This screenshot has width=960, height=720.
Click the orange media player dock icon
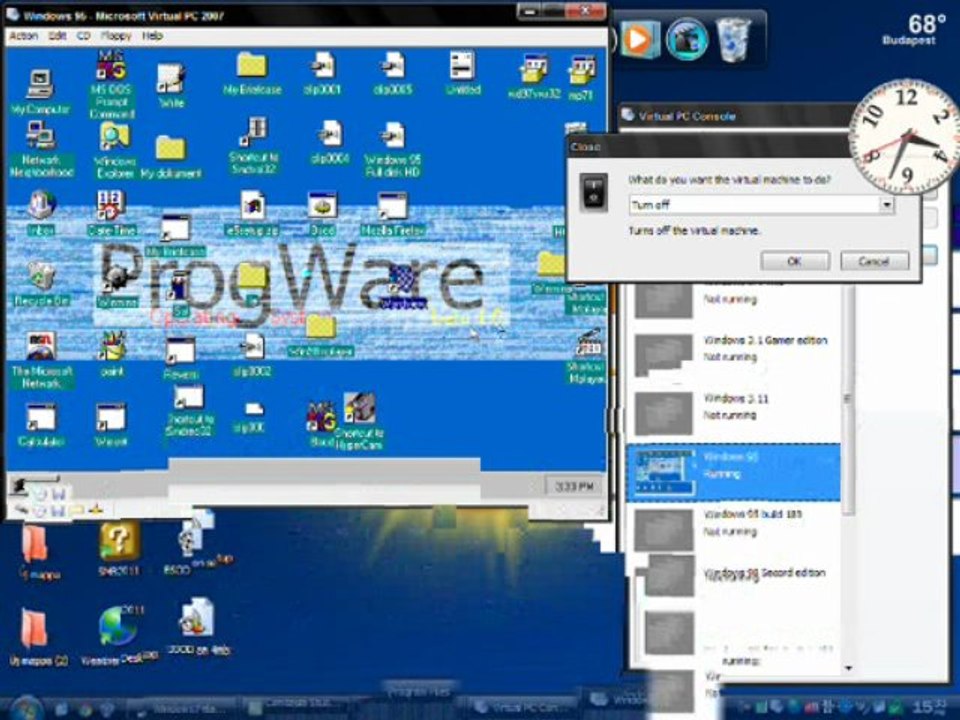pos(638,39)
